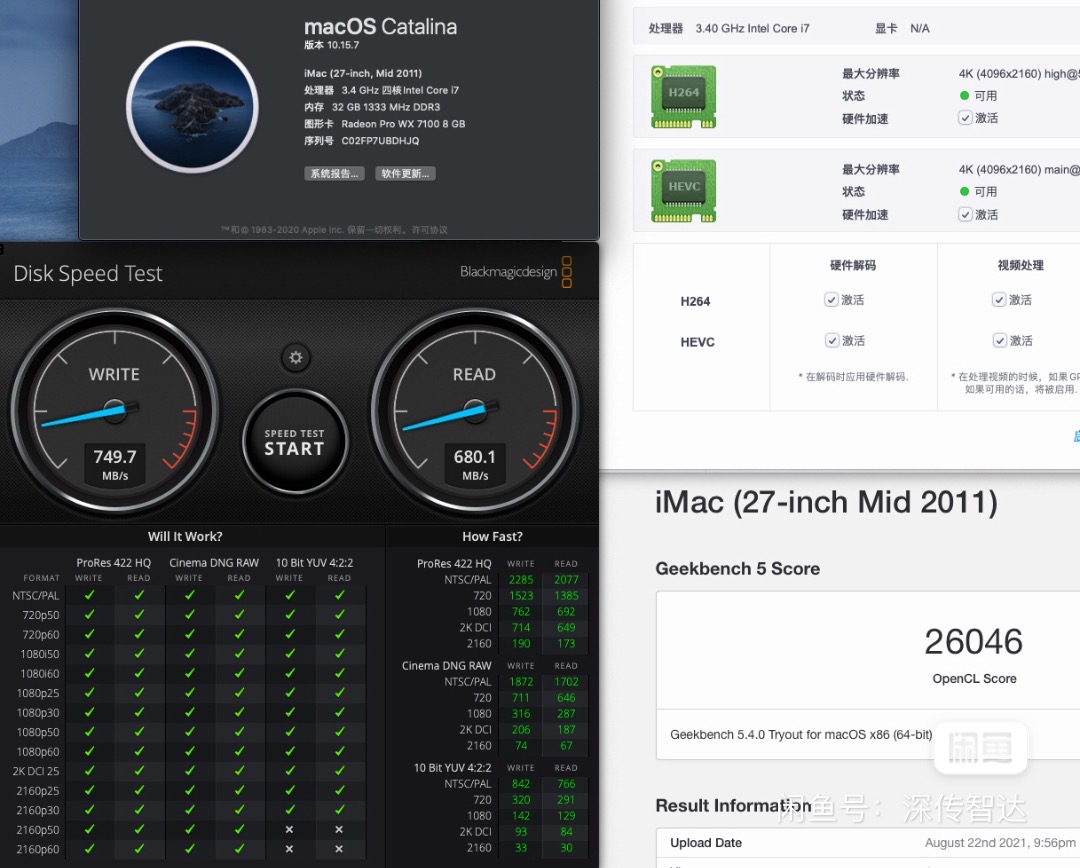The width and height of the screenshot is (1080, 868).
Task: Click the 显卡 N/A value
Action: pos(920,28)
